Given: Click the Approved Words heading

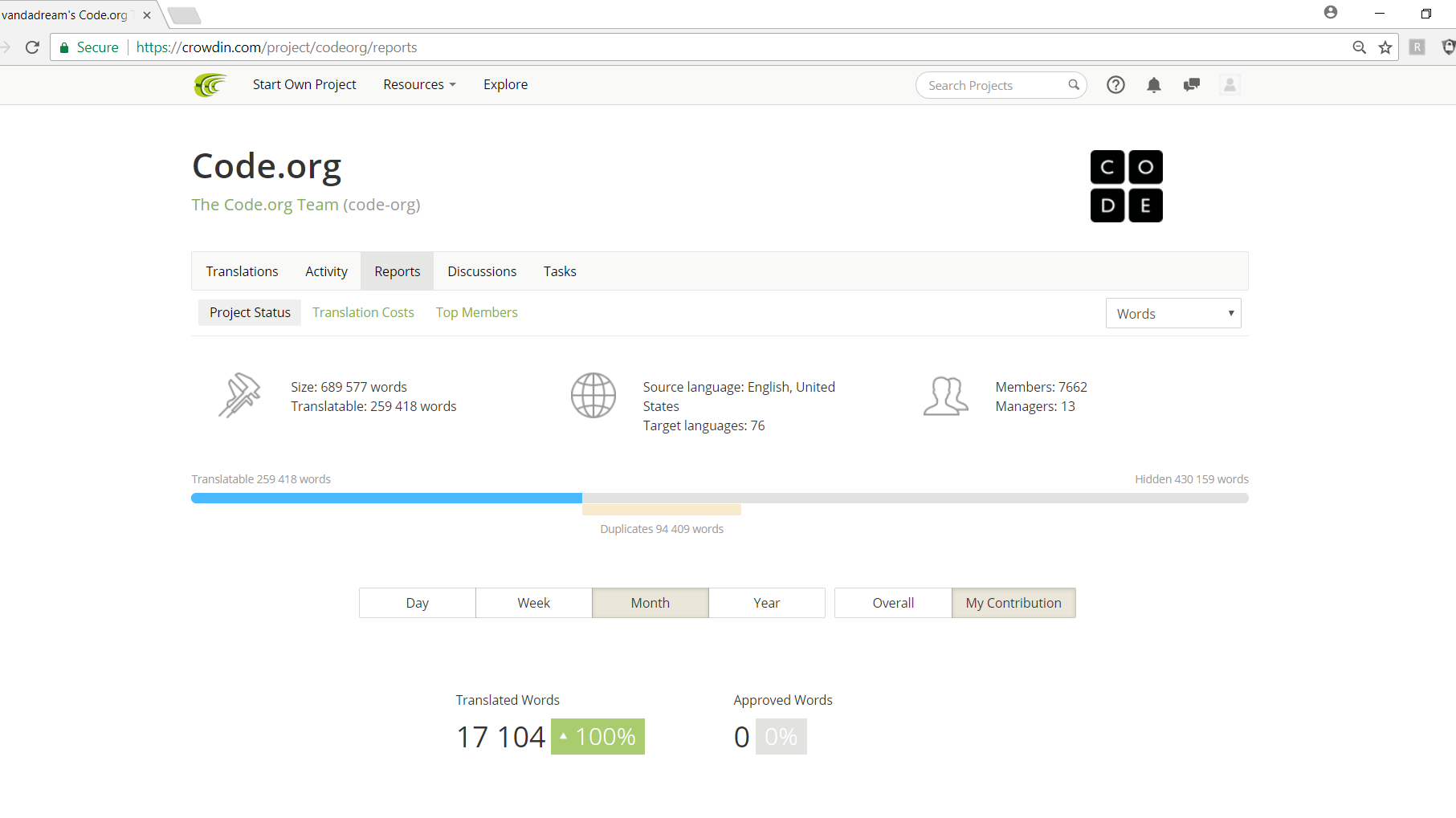Looking at the screenshot, I should [x=783, y=700].
